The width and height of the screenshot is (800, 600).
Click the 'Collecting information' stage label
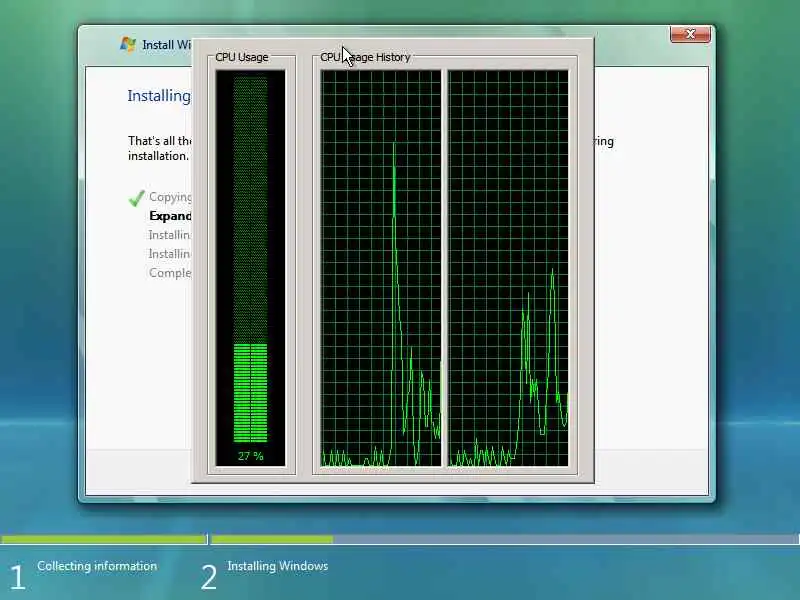(97, 566)
